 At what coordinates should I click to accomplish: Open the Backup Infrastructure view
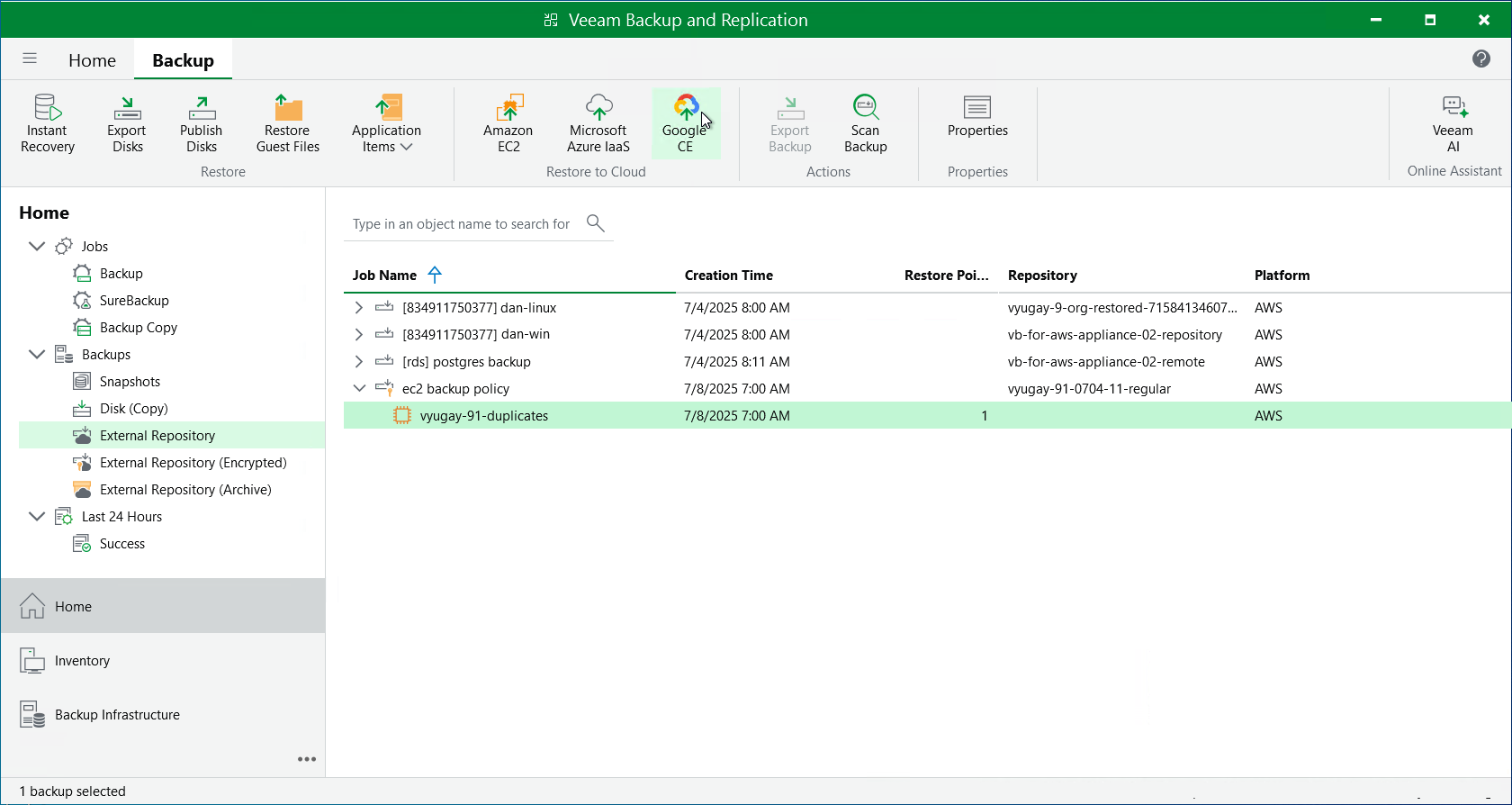117,715
